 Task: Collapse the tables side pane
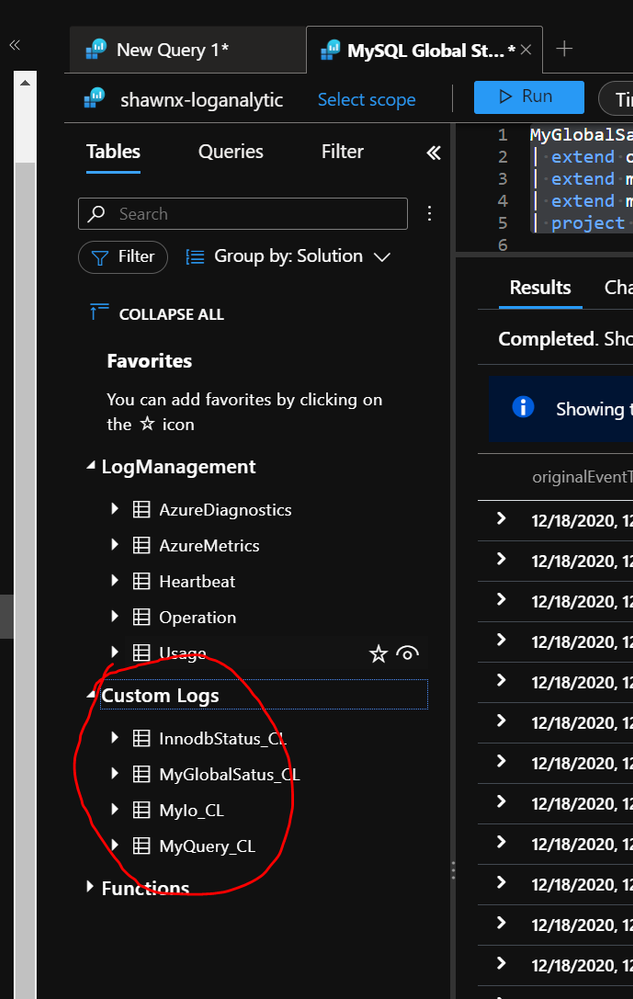tap(434, 153)
